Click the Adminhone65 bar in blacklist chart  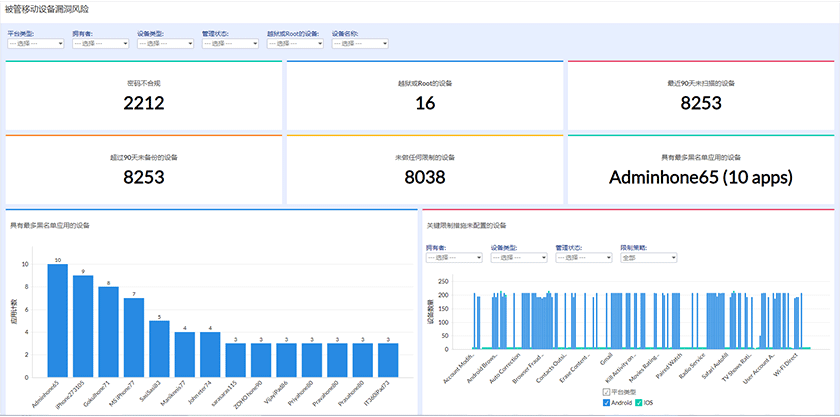[x=58, y=318]
